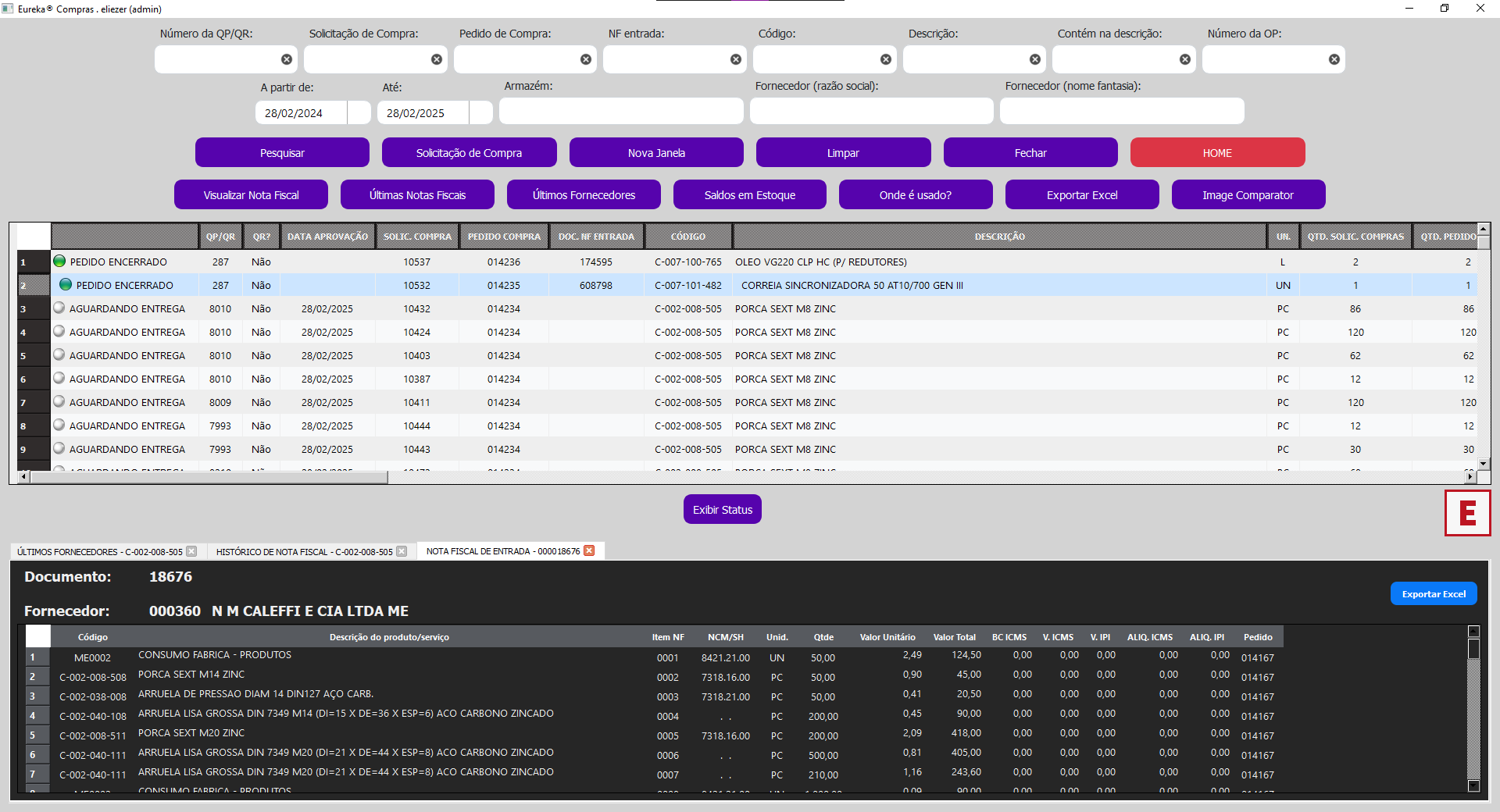The image size is (1500, 812).
Task: Click the Até date field
Action: coord(423,112)
